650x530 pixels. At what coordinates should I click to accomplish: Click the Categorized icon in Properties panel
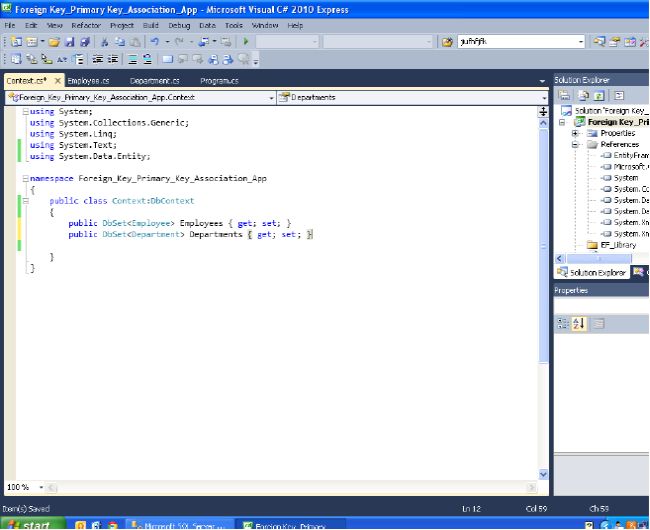tap(564, 323)
